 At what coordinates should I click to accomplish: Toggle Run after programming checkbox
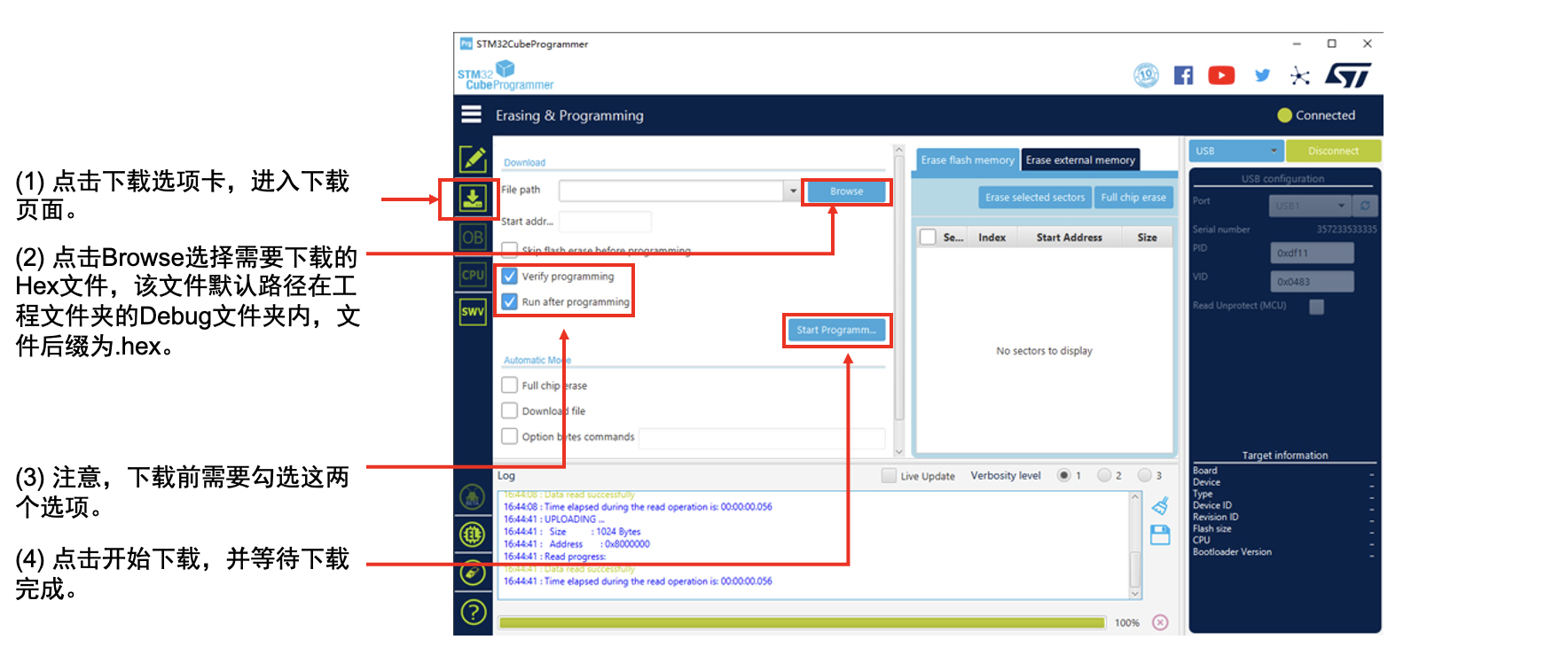point(510,302)
